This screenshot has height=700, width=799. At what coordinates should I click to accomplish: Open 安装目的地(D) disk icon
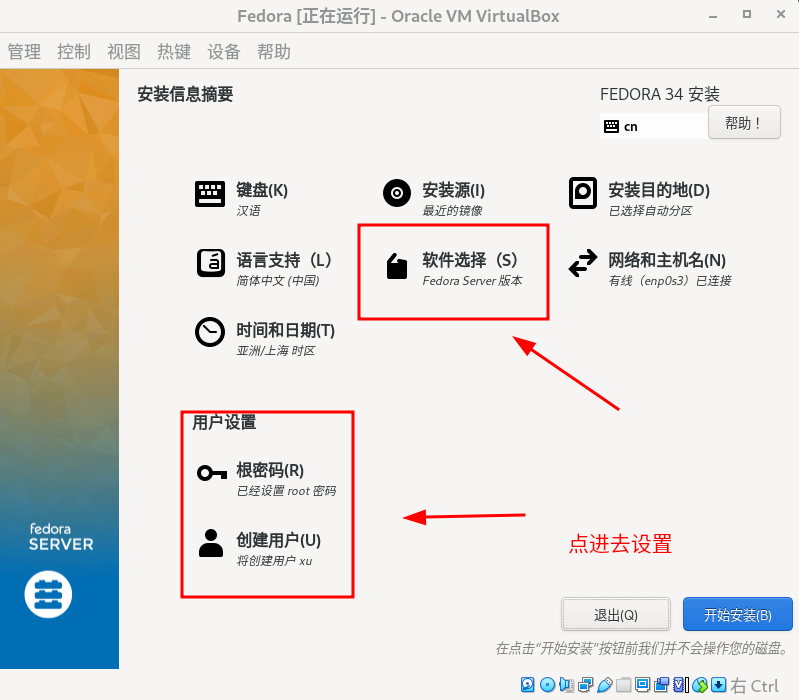(583, 193)
